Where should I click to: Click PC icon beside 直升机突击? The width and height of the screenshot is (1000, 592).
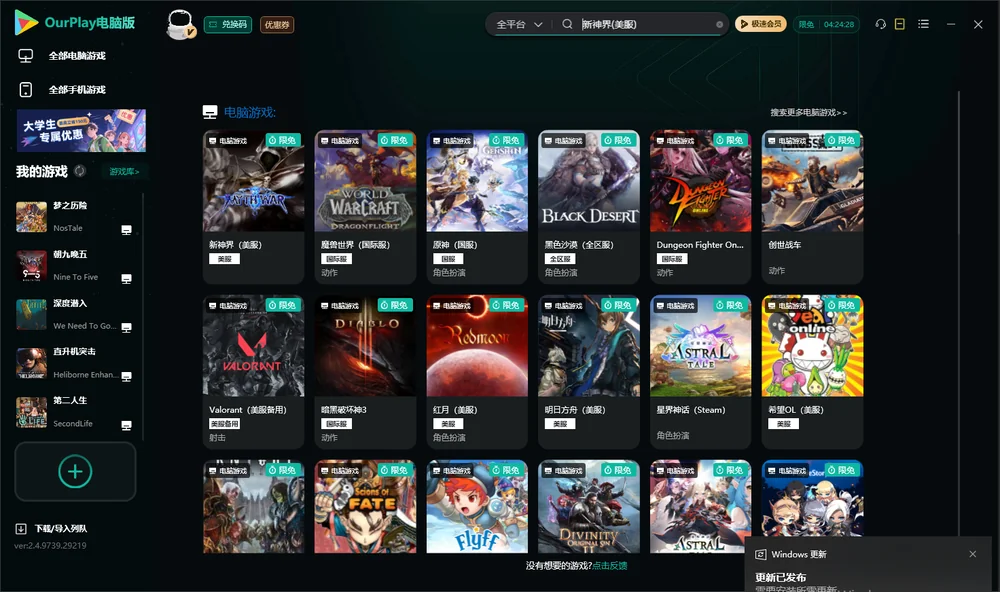click(x=126, y=376)
